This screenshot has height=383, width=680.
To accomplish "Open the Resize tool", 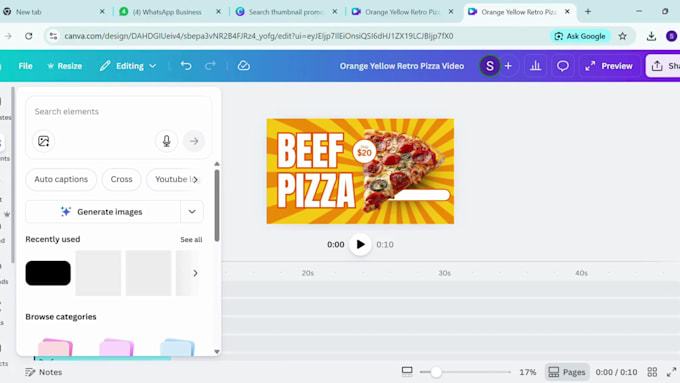I will tap(65, 66).
